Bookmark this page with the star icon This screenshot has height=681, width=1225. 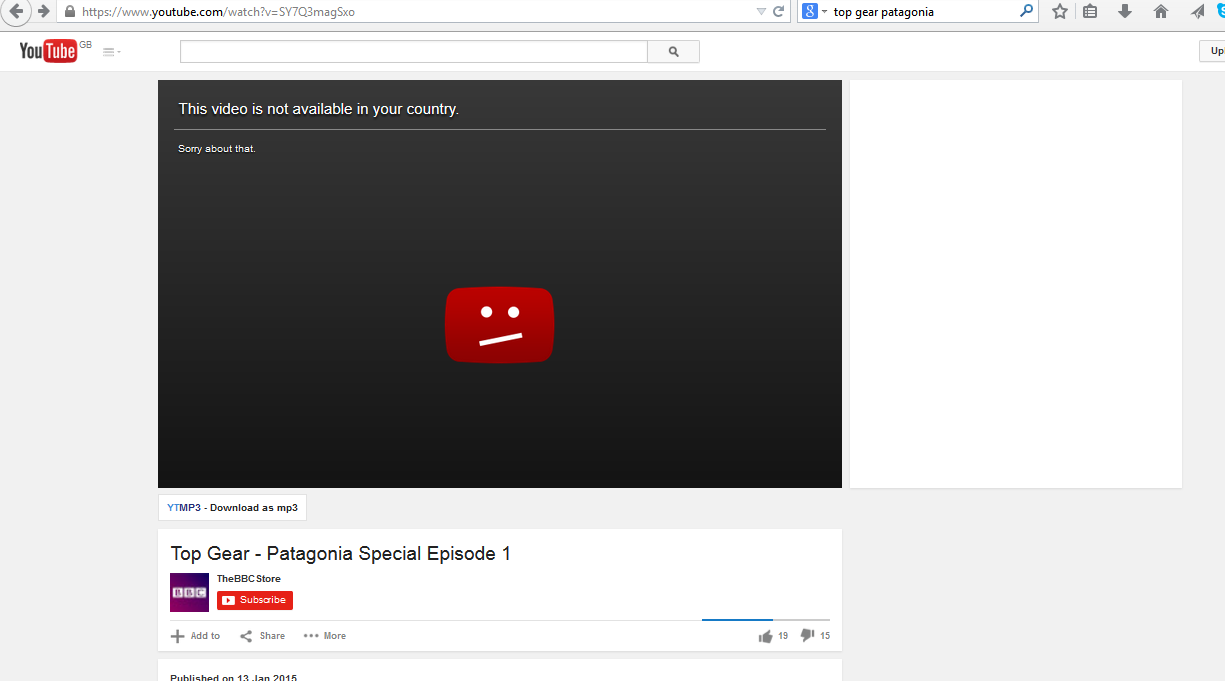(x=1060, y=12)
